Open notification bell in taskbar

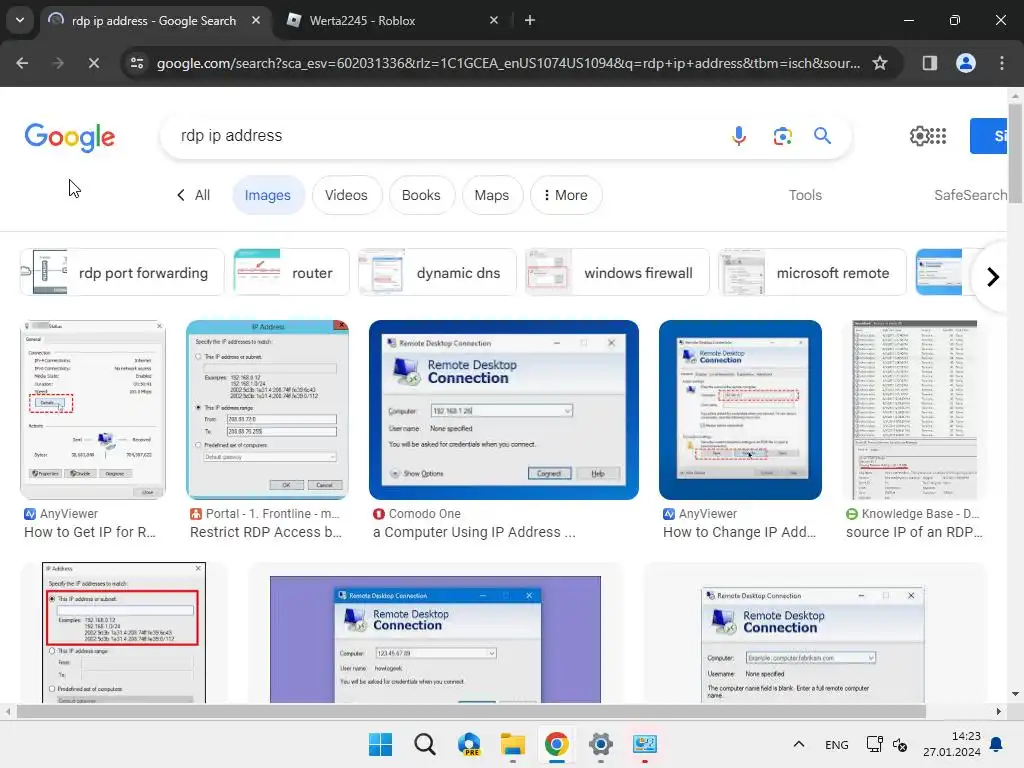tap(997, 744)
